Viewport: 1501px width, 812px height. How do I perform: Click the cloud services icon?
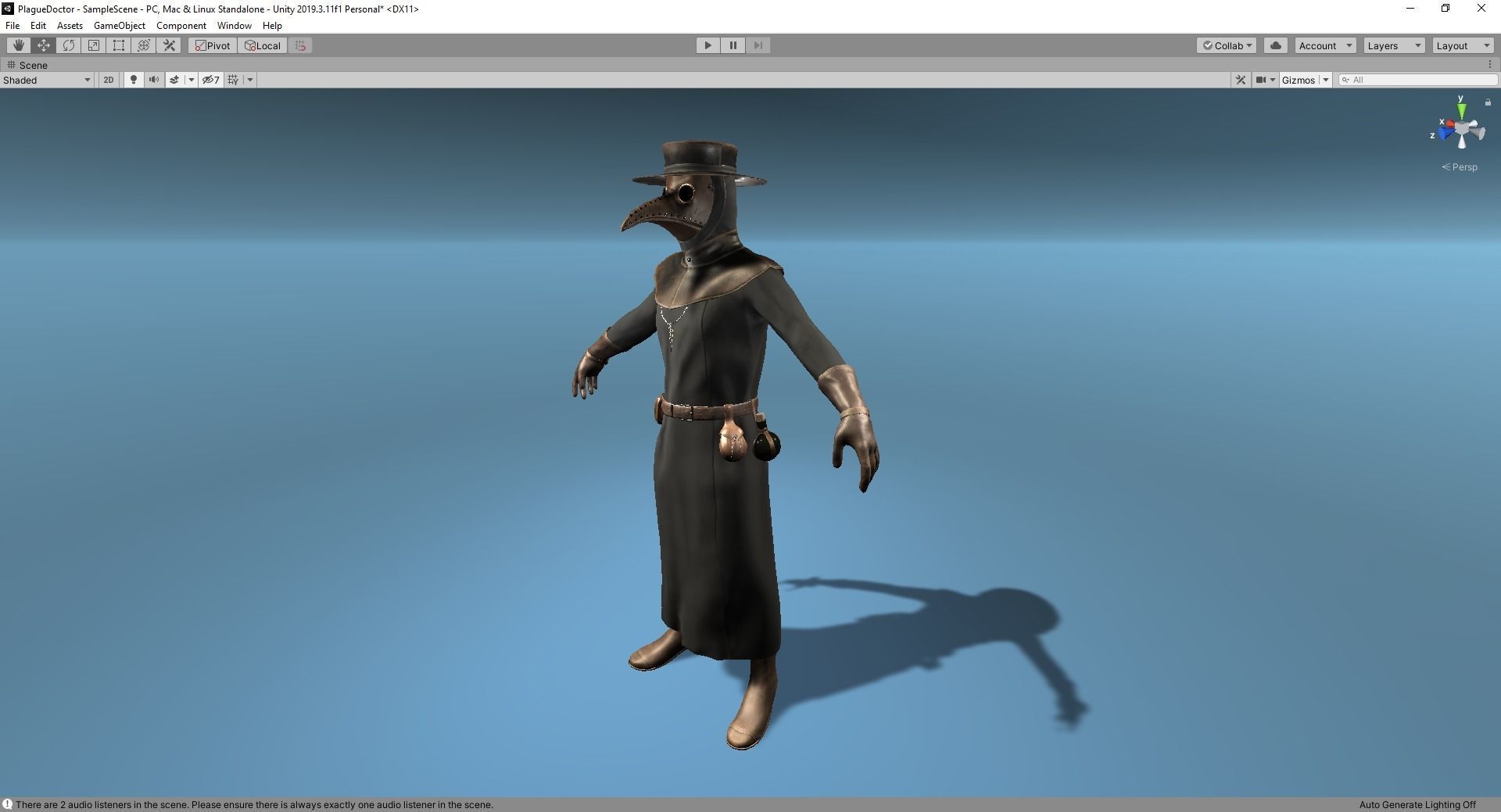(x=1276, y=45)
